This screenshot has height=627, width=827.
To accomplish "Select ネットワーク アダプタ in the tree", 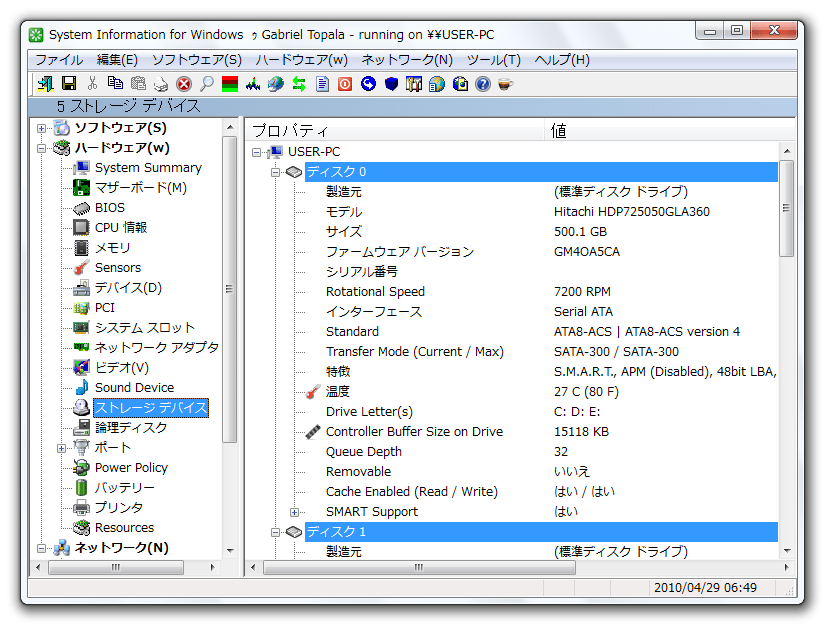I will pos(156,348).
